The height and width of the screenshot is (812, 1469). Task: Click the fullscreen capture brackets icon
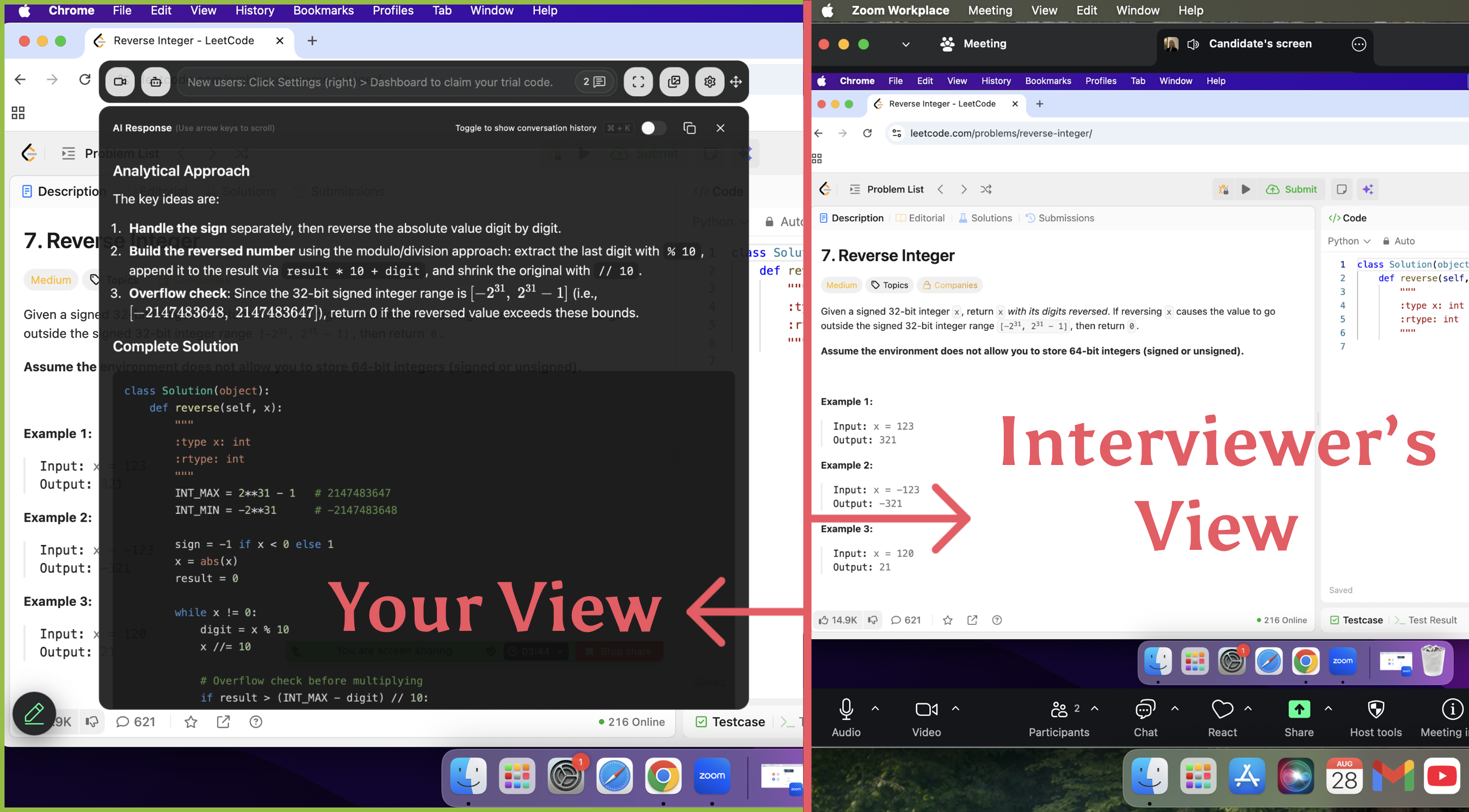point(638,82)
